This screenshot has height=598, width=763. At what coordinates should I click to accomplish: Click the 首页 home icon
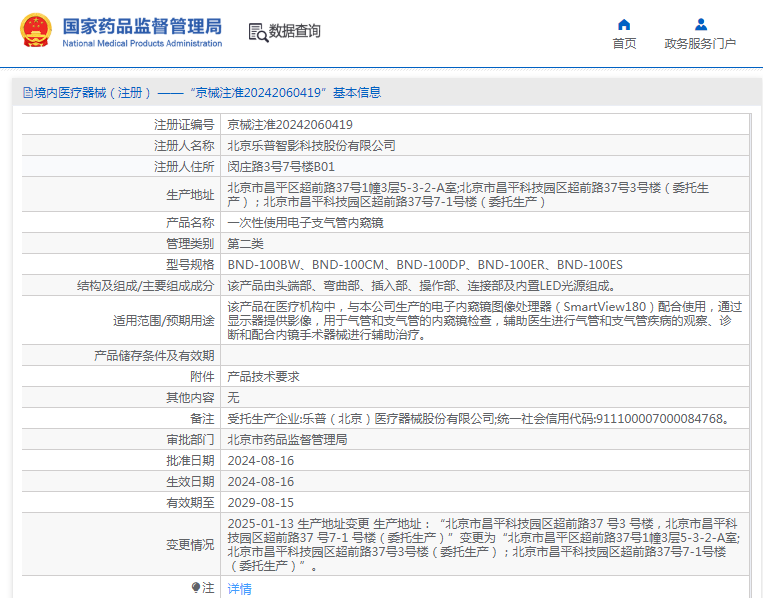(624, 24)
